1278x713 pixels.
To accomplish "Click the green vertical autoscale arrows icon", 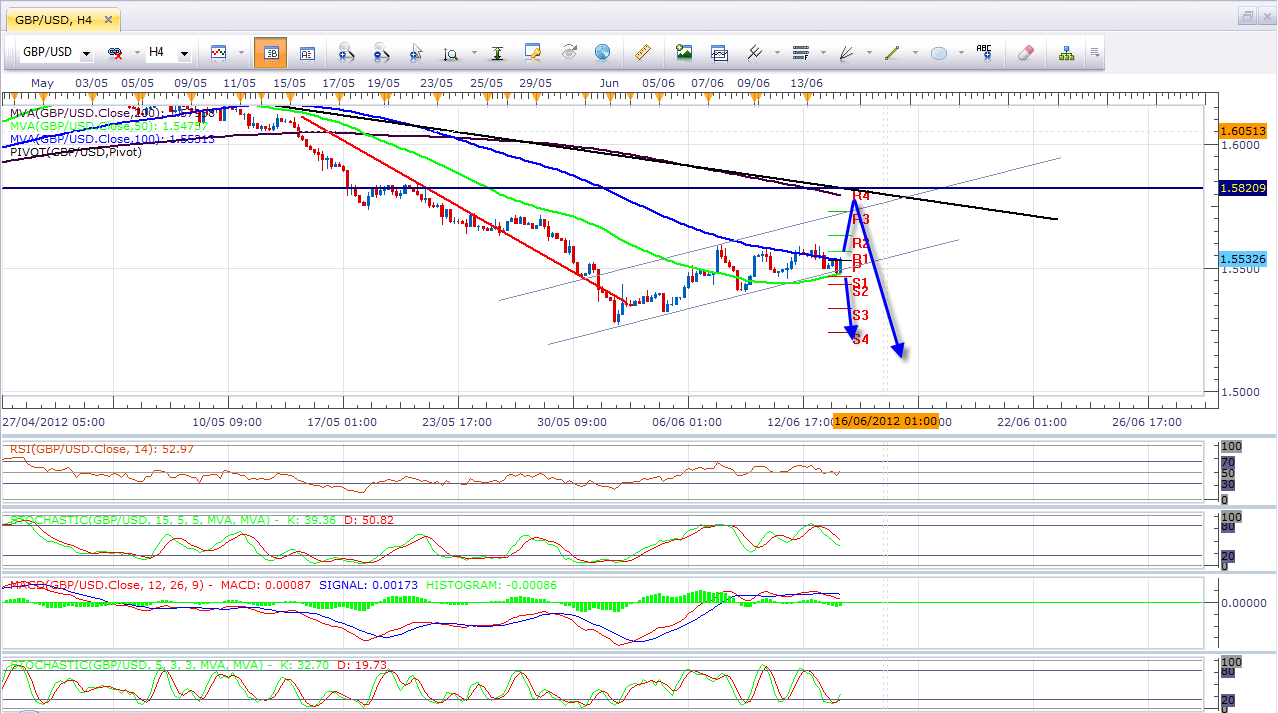I will tap(496, 53).
